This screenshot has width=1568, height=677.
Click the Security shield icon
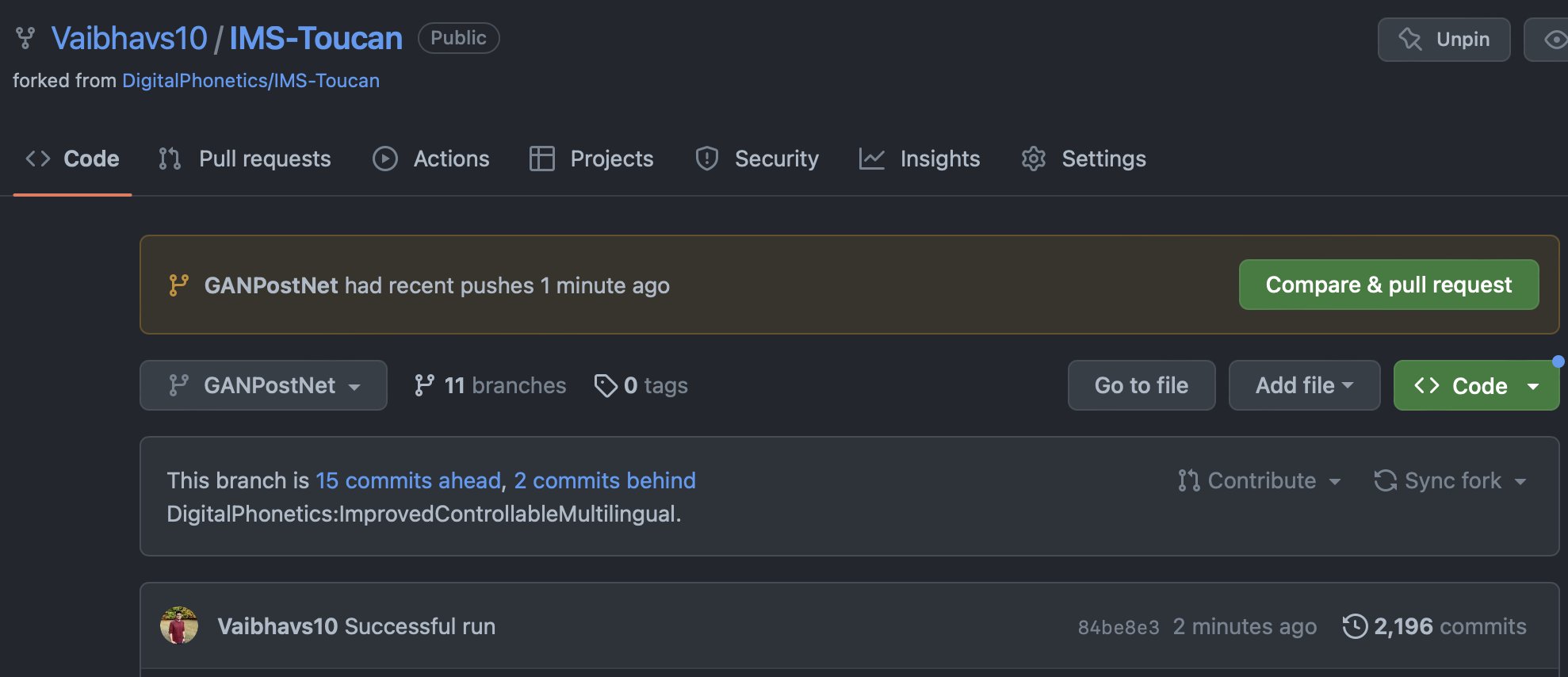[x=706, y=159]
